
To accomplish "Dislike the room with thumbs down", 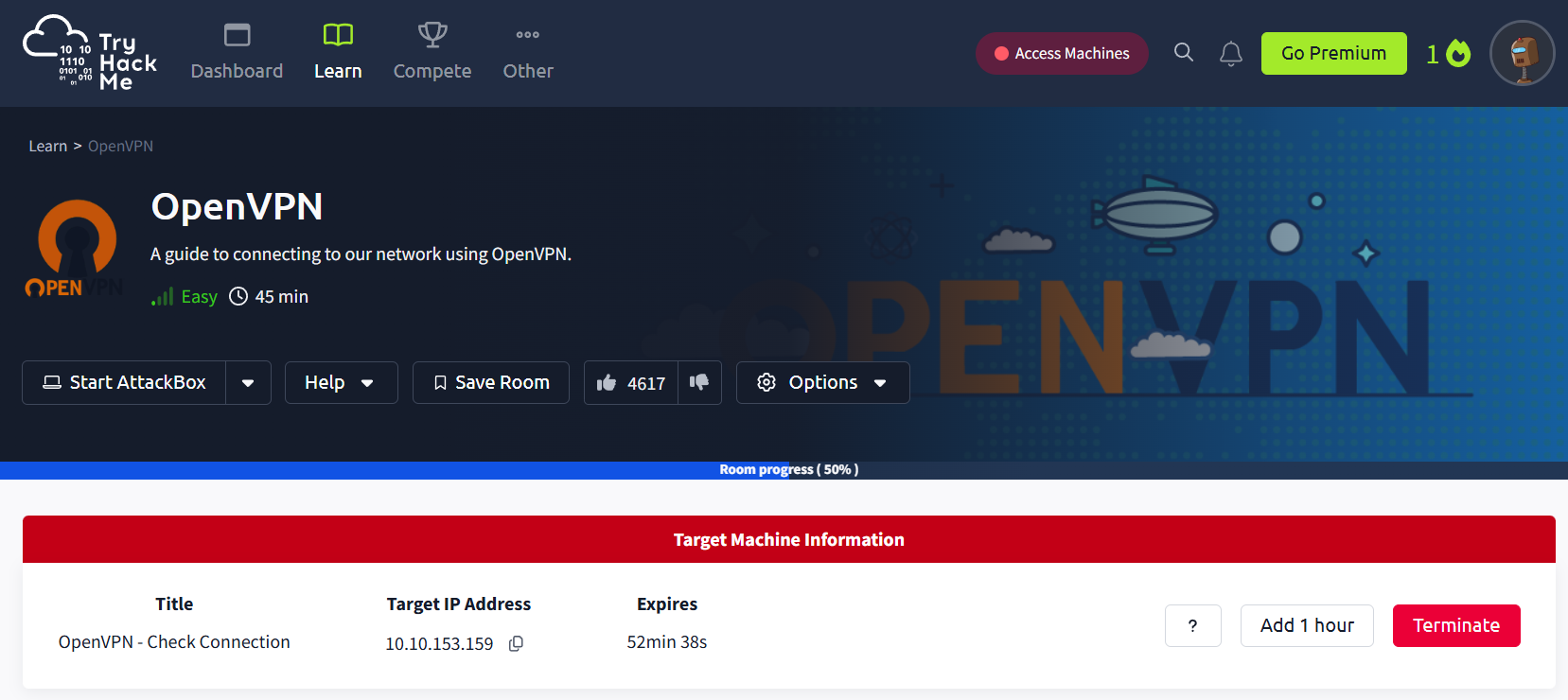I will point(699,382).
